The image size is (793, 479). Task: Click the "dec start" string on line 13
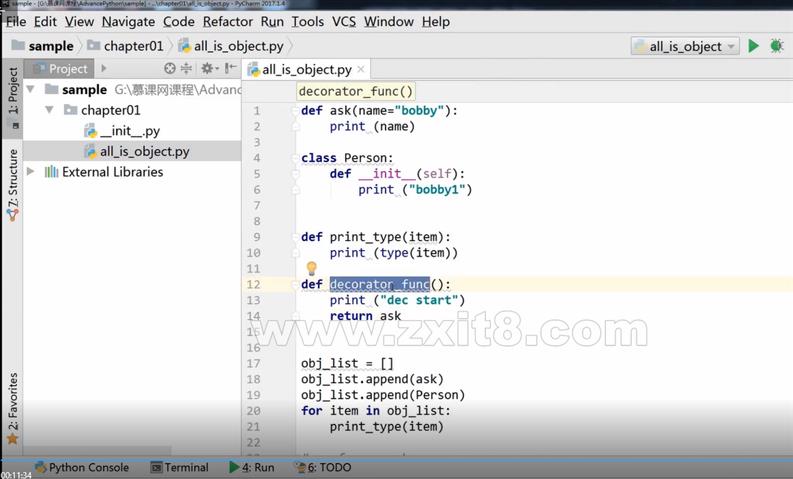click(x=419, y=300)
